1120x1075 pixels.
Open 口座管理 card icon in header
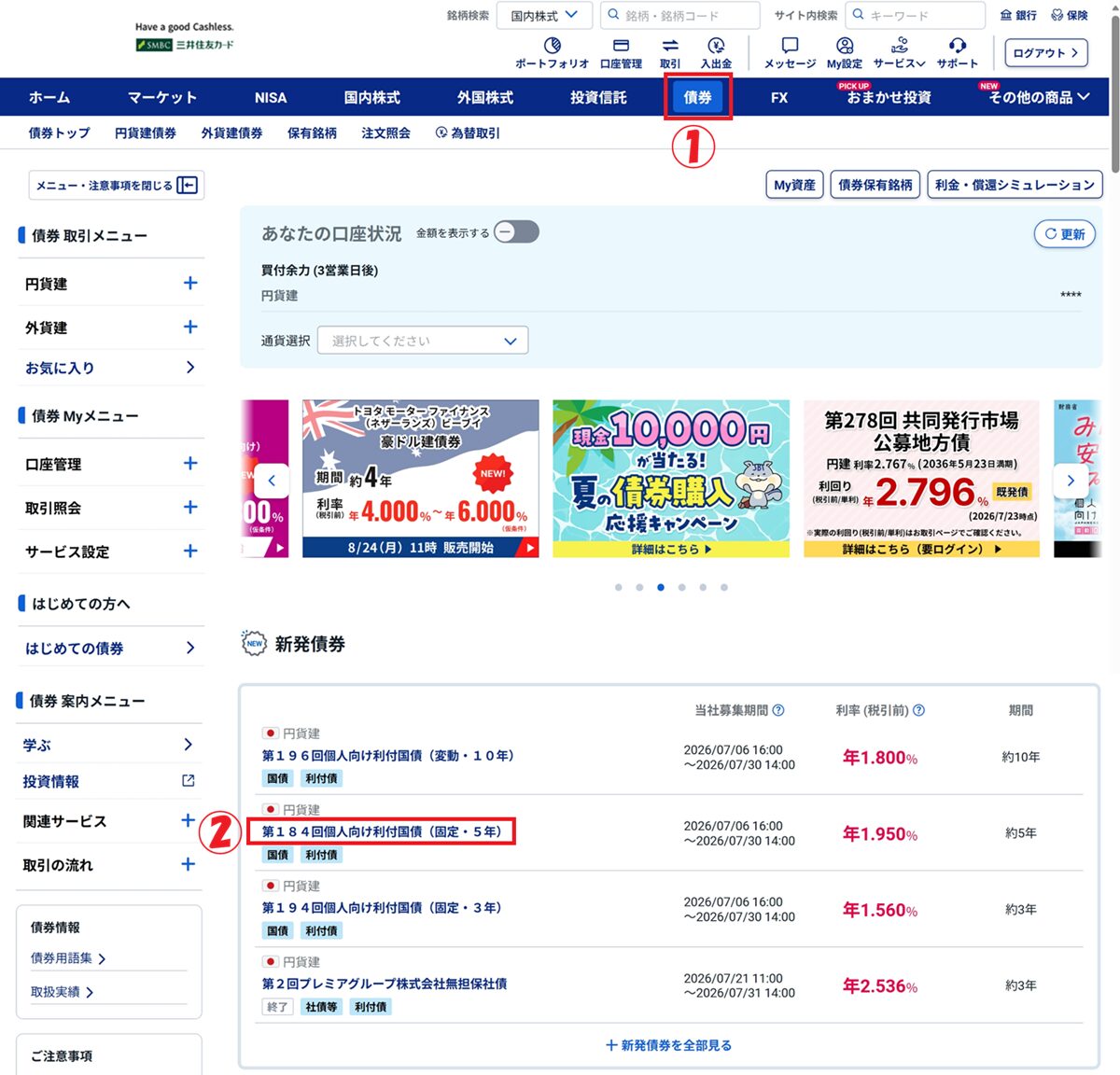point(621,45)
